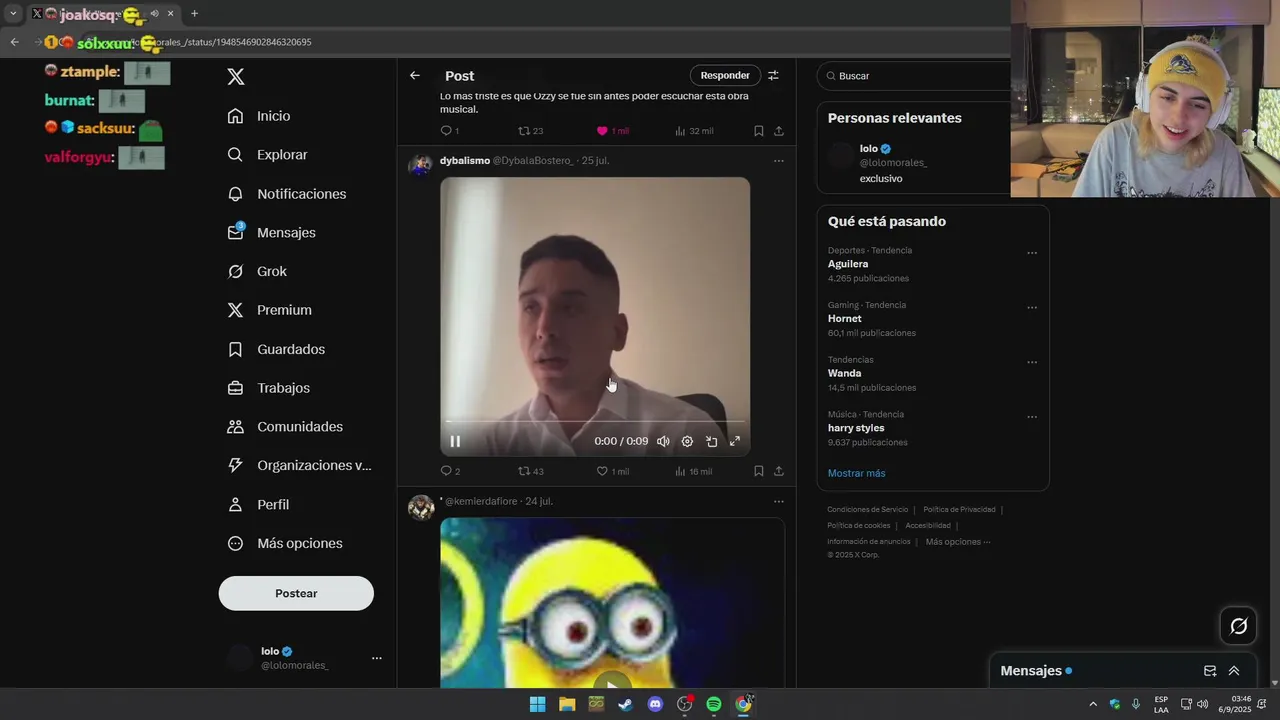Screen dimensions: 1280x720
Task: Click the Responder button
Action: (x=725, y=75)
